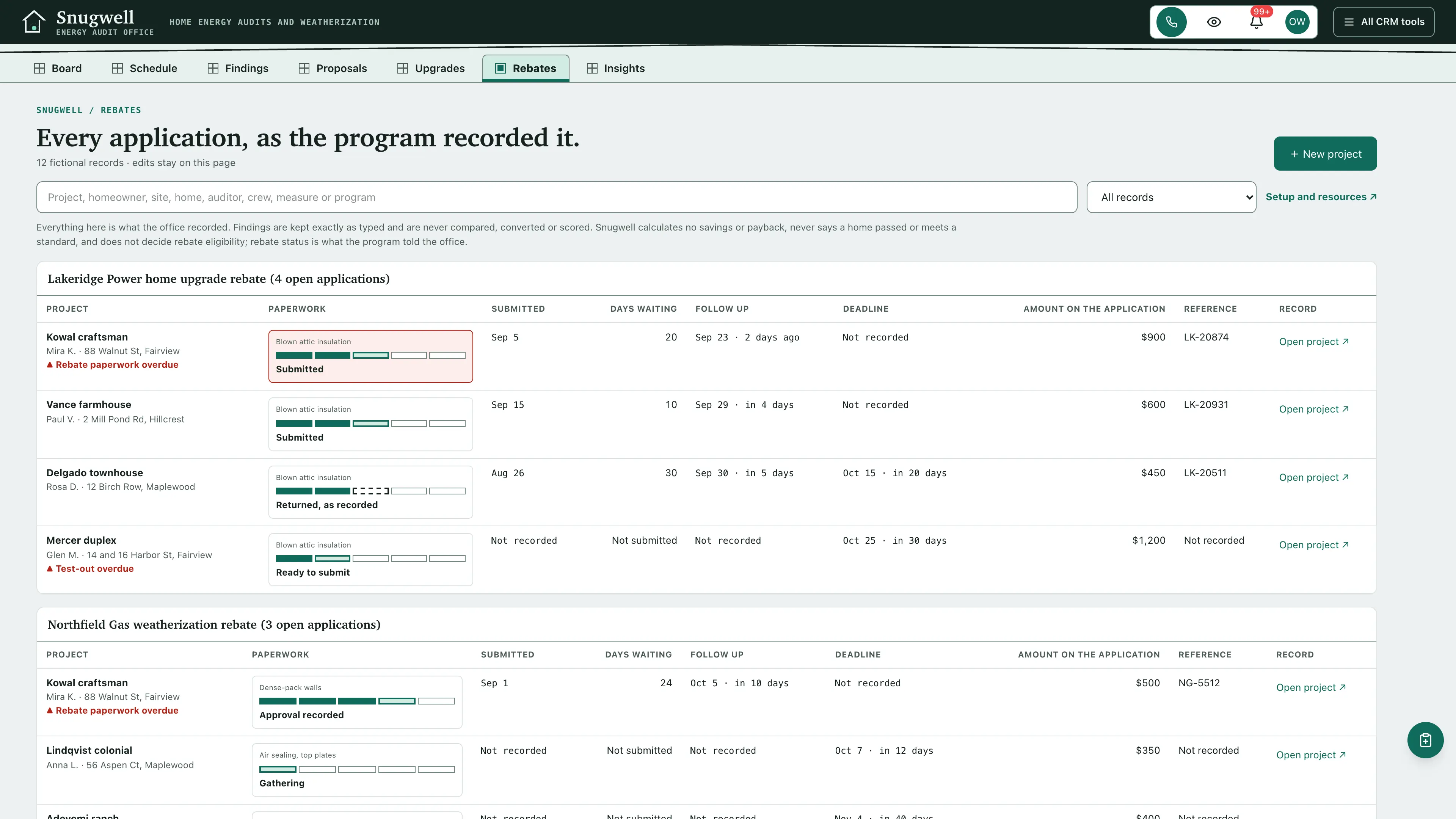This screenshot has width=1456, height=819.
Task: Click Lakeridge DAYS WAITING column header
Action: [x=643, y=309]
